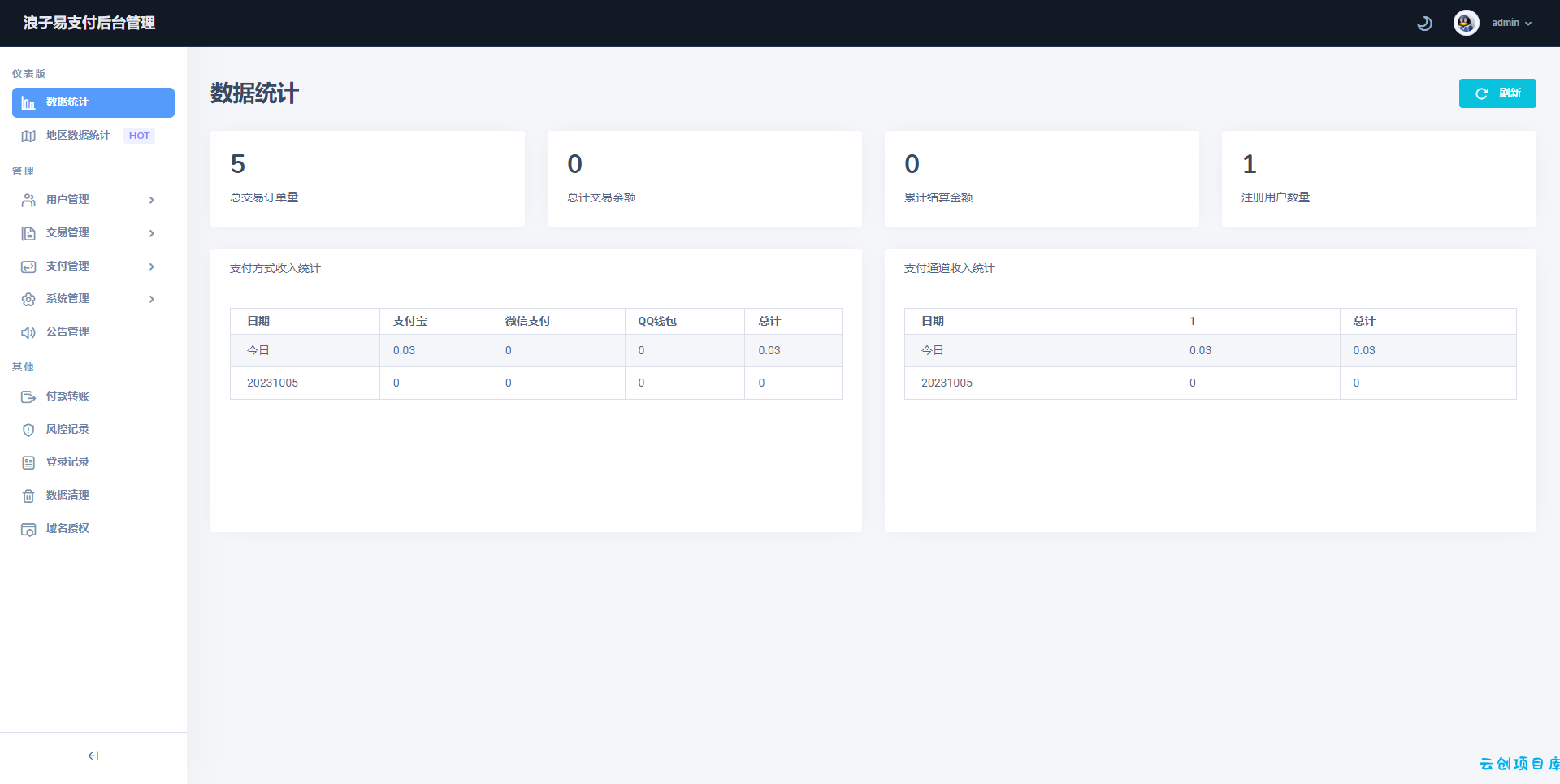Click the 累计结算金额 card label
Image resolution: width=1560 pixels, height=784 pixels.
tap(938, 197)
